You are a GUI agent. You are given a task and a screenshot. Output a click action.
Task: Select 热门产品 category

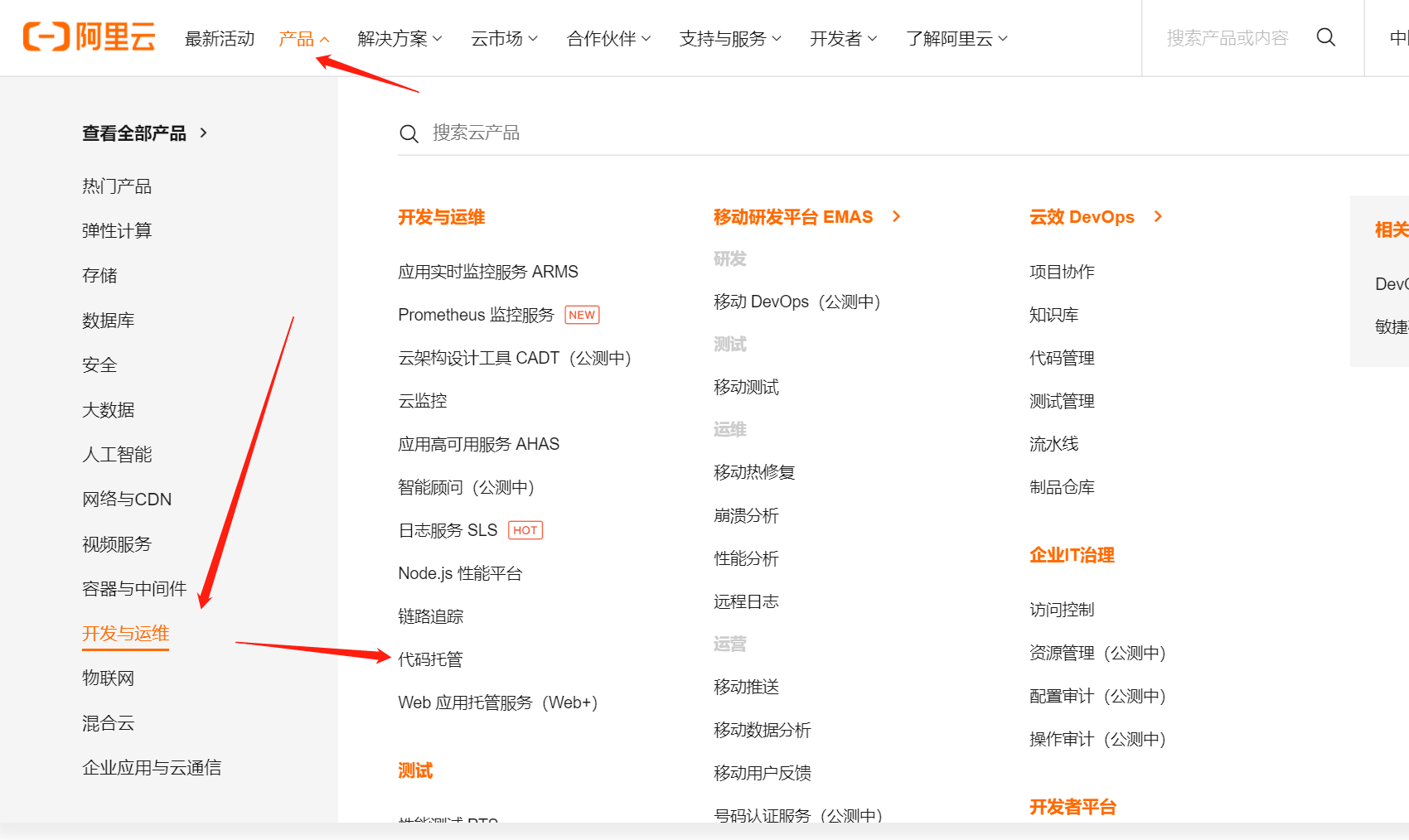click(117, 186)
